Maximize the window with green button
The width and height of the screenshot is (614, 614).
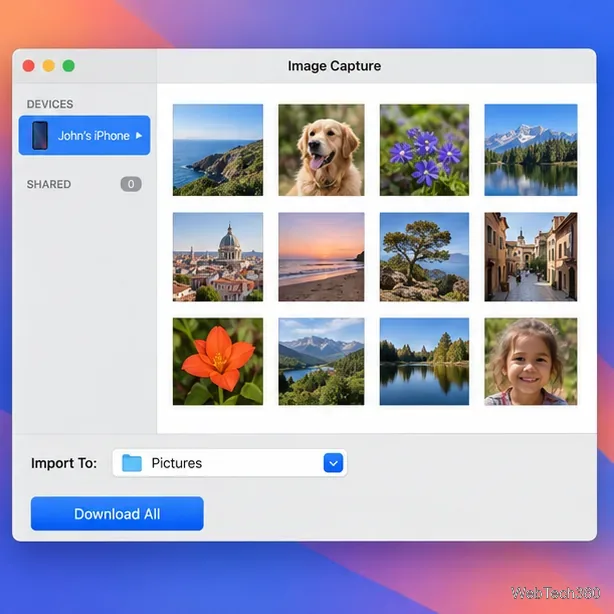[x=69, y=66]
